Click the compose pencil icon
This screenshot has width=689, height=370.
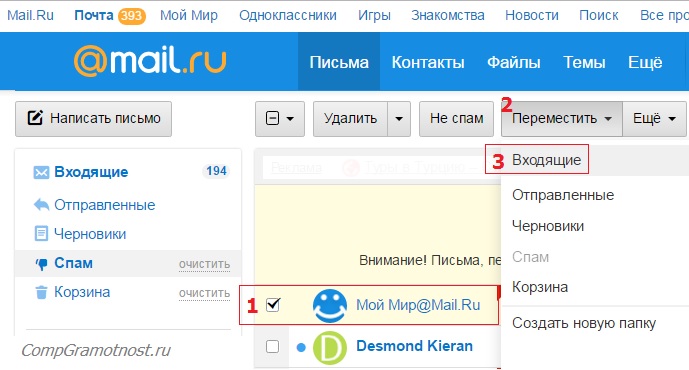point(35,118)
